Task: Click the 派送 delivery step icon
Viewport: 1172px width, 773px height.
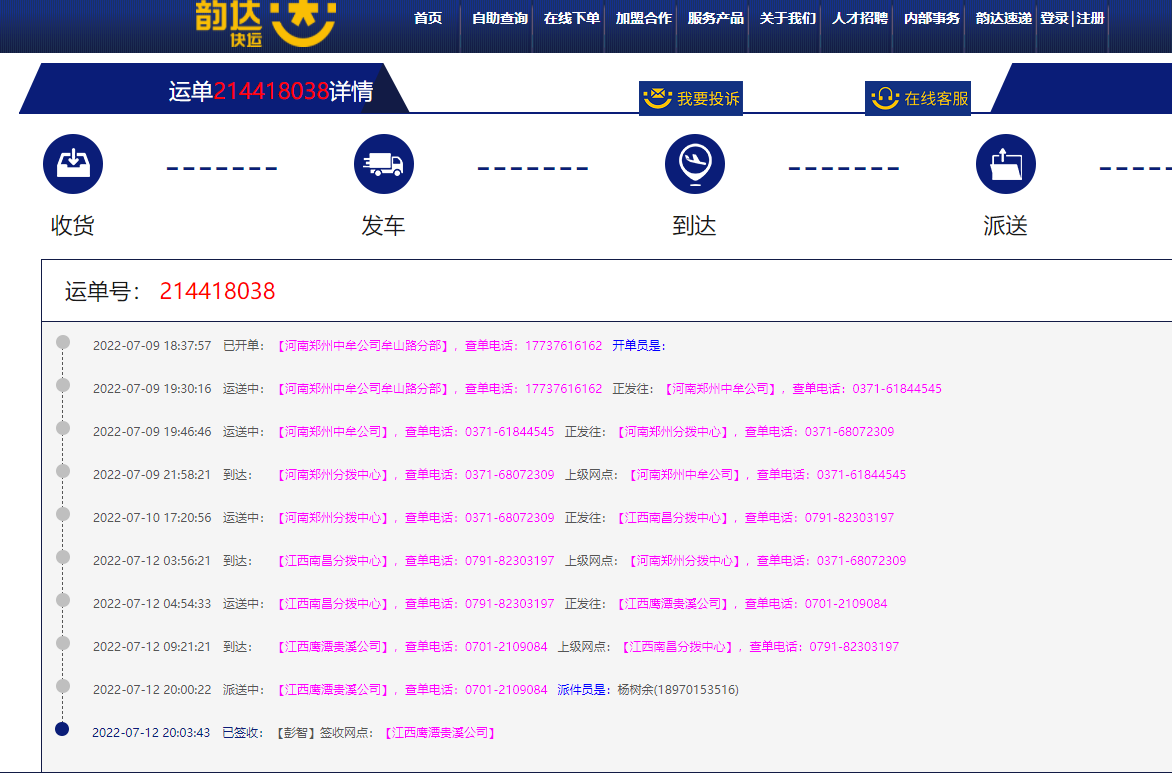Action: tap(1005, 164)
